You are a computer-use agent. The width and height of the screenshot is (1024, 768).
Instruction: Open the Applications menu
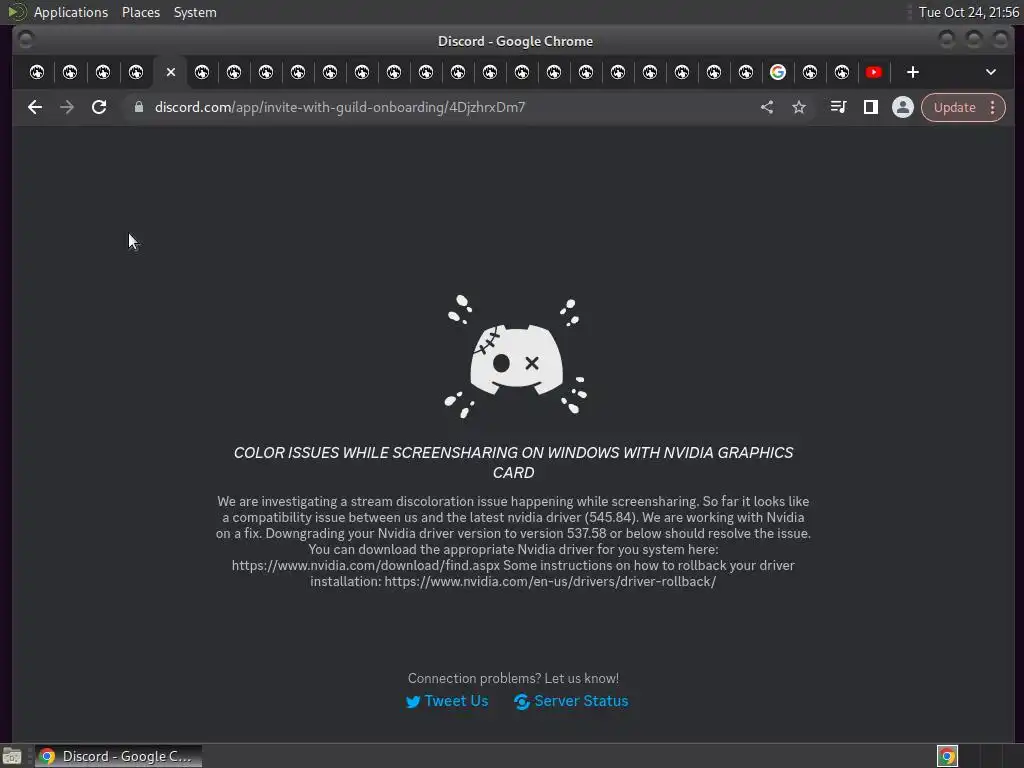pos(71,12)
